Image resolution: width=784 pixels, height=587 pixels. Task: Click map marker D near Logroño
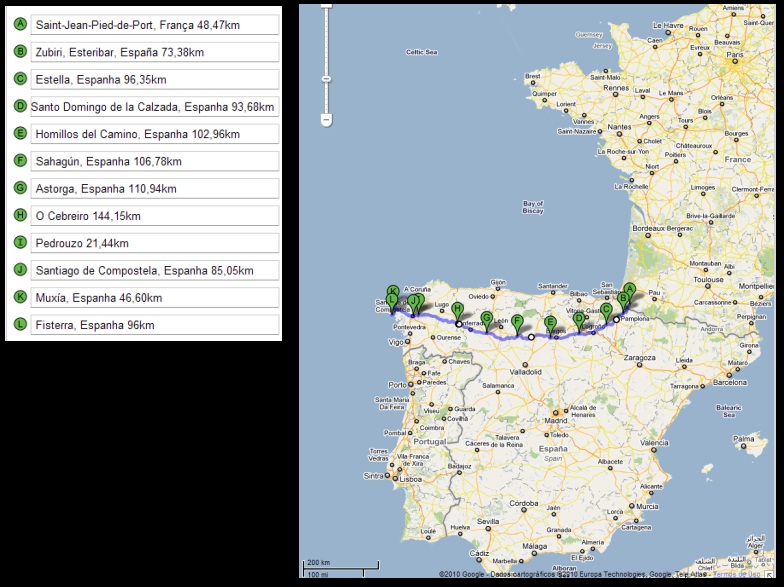click(x=577, y=319)
